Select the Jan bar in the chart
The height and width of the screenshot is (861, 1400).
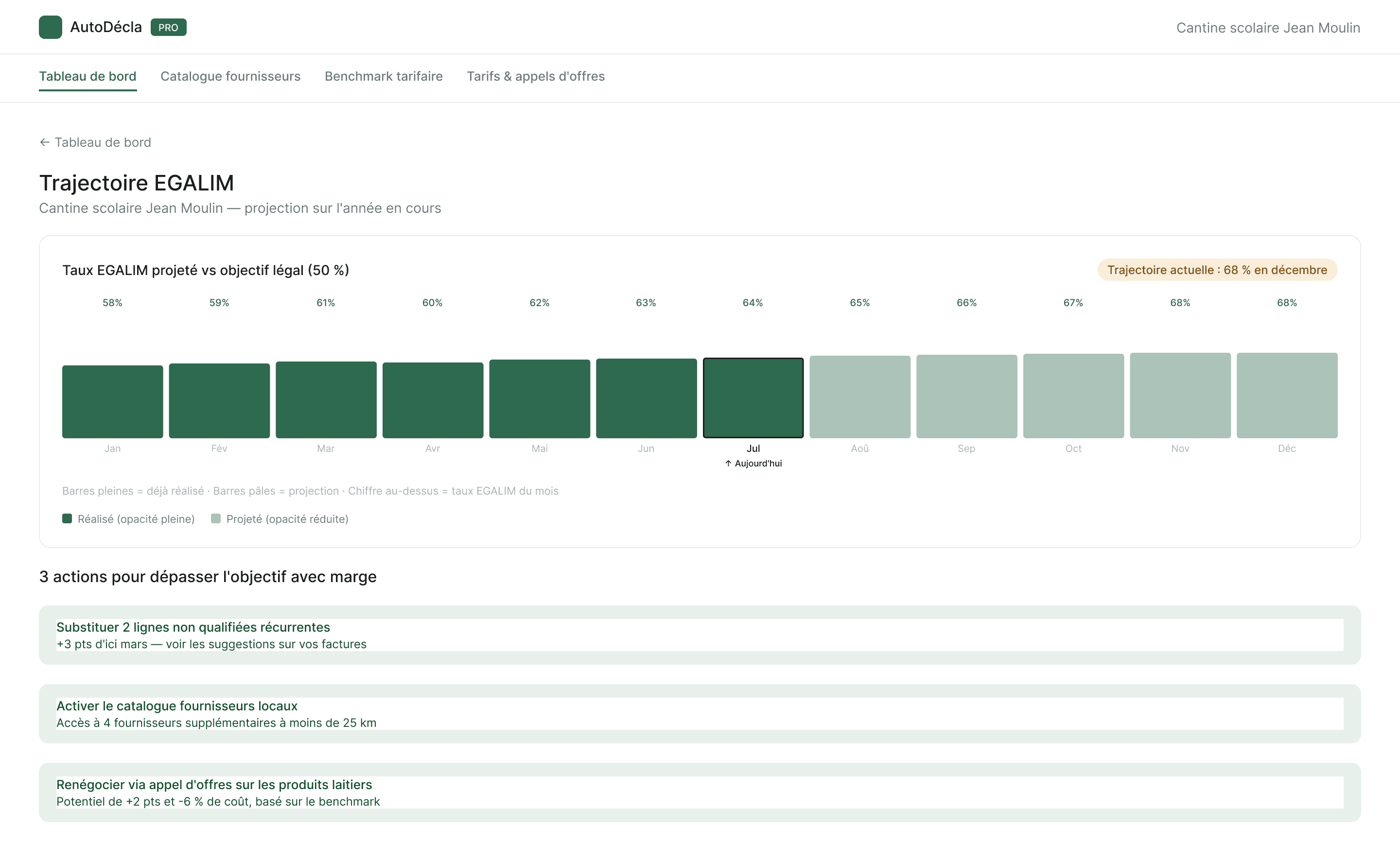(112, 401)
